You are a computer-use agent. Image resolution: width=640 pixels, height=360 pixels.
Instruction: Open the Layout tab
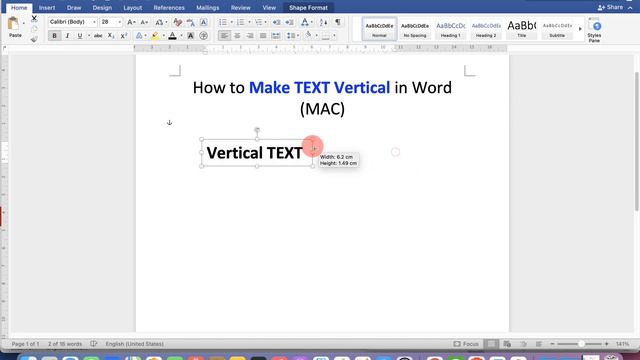(x=133, y=8)
